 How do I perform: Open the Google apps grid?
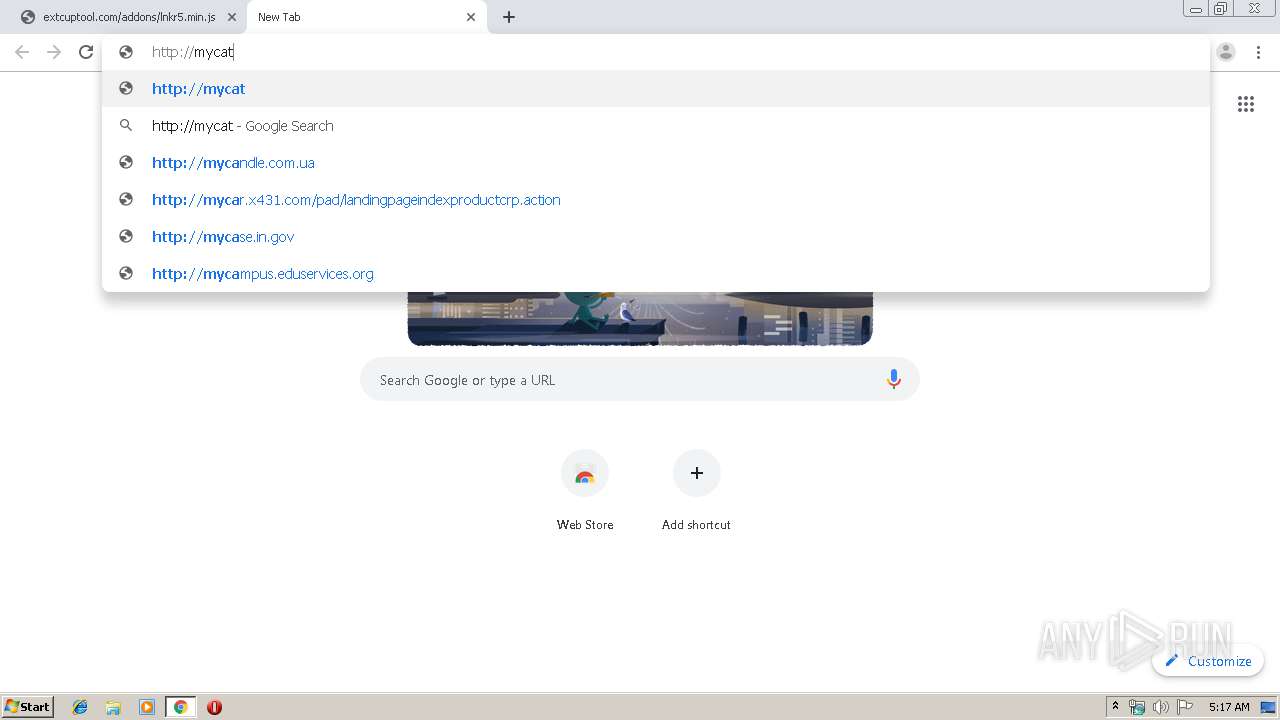(1246, 104)
